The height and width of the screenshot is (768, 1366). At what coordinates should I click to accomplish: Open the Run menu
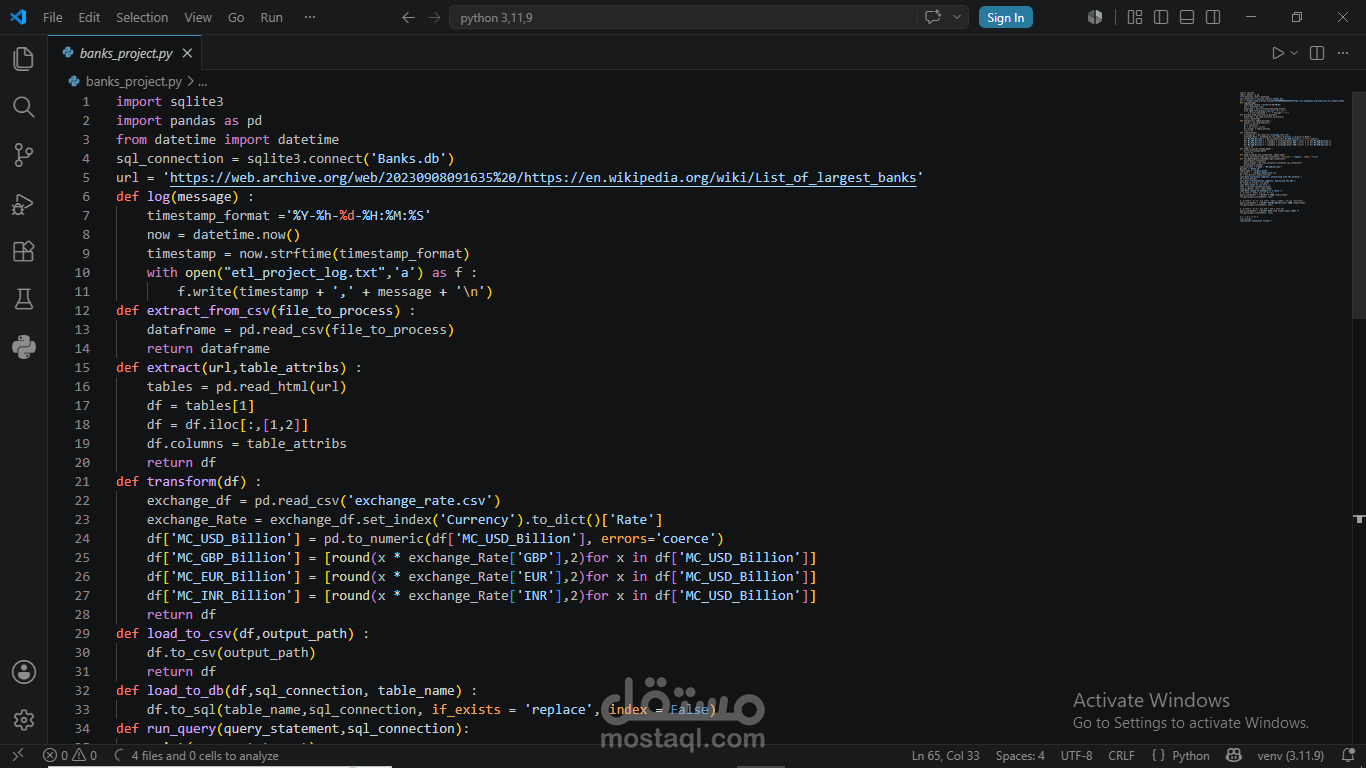tap(271, 17)
